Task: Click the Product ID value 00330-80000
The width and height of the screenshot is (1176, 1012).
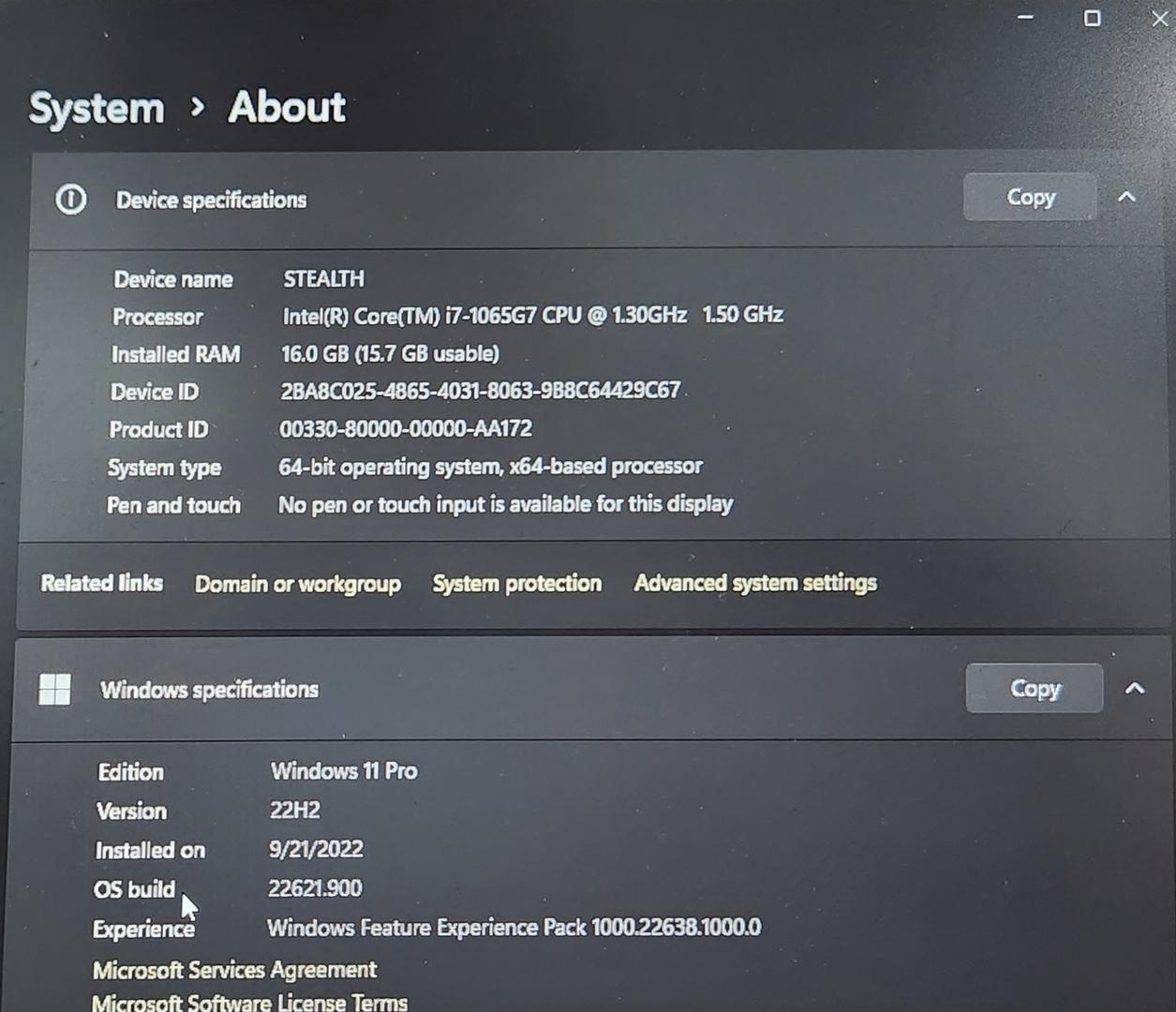Action: 406,428
